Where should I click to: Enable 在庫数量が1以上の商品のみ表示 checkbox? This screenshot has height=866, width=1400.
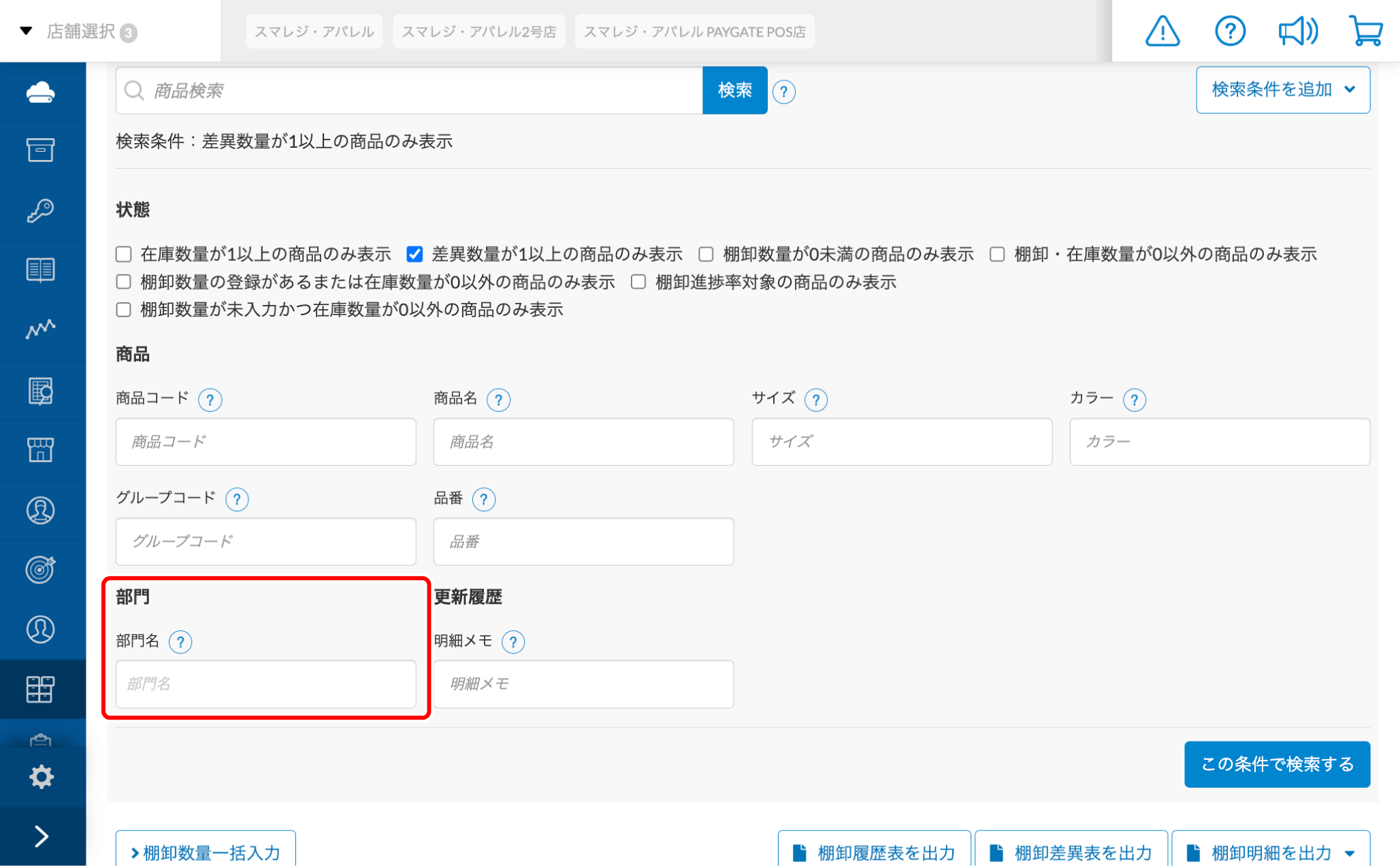point(124,255)
